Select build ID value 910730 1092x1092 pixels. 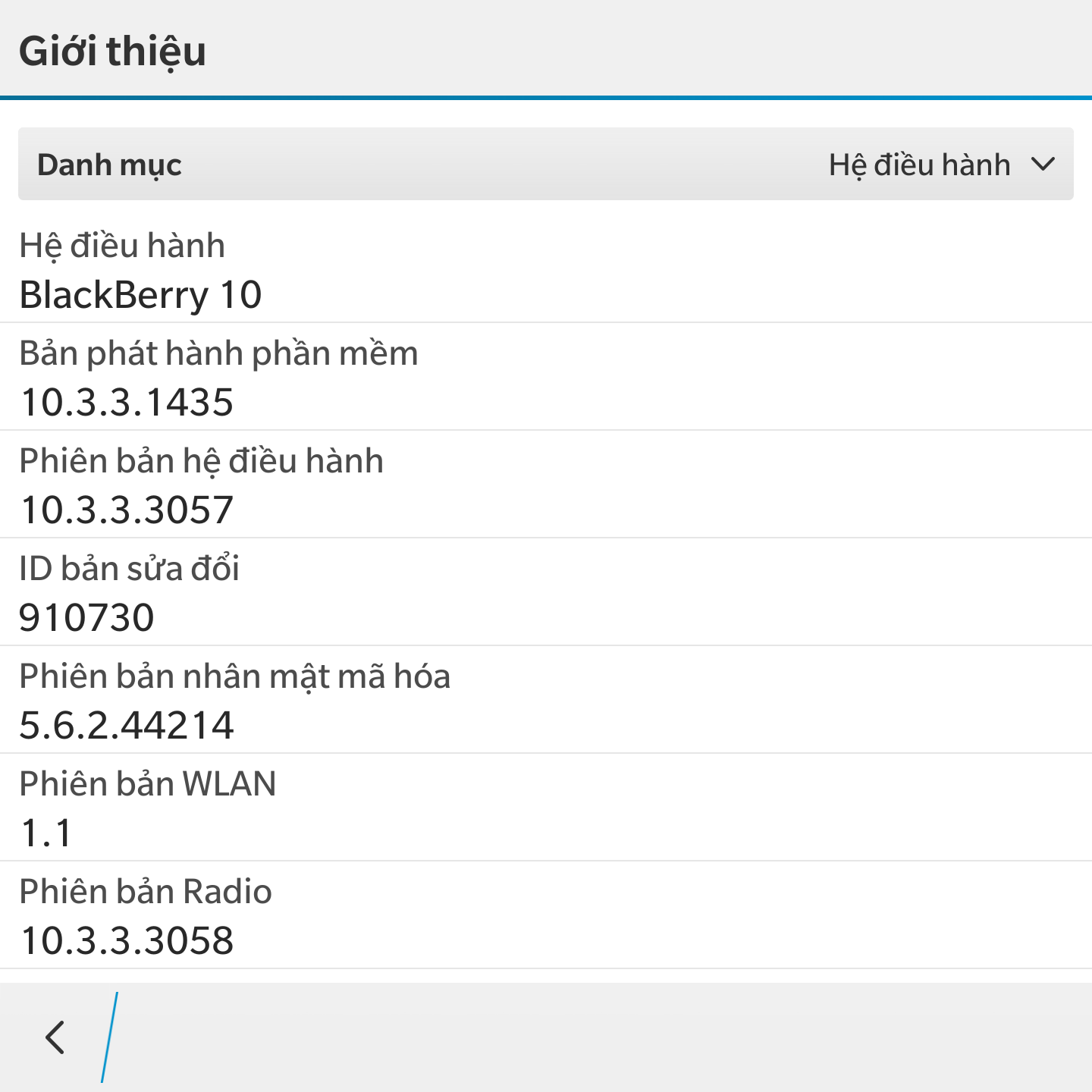click(x=86, y=617)
